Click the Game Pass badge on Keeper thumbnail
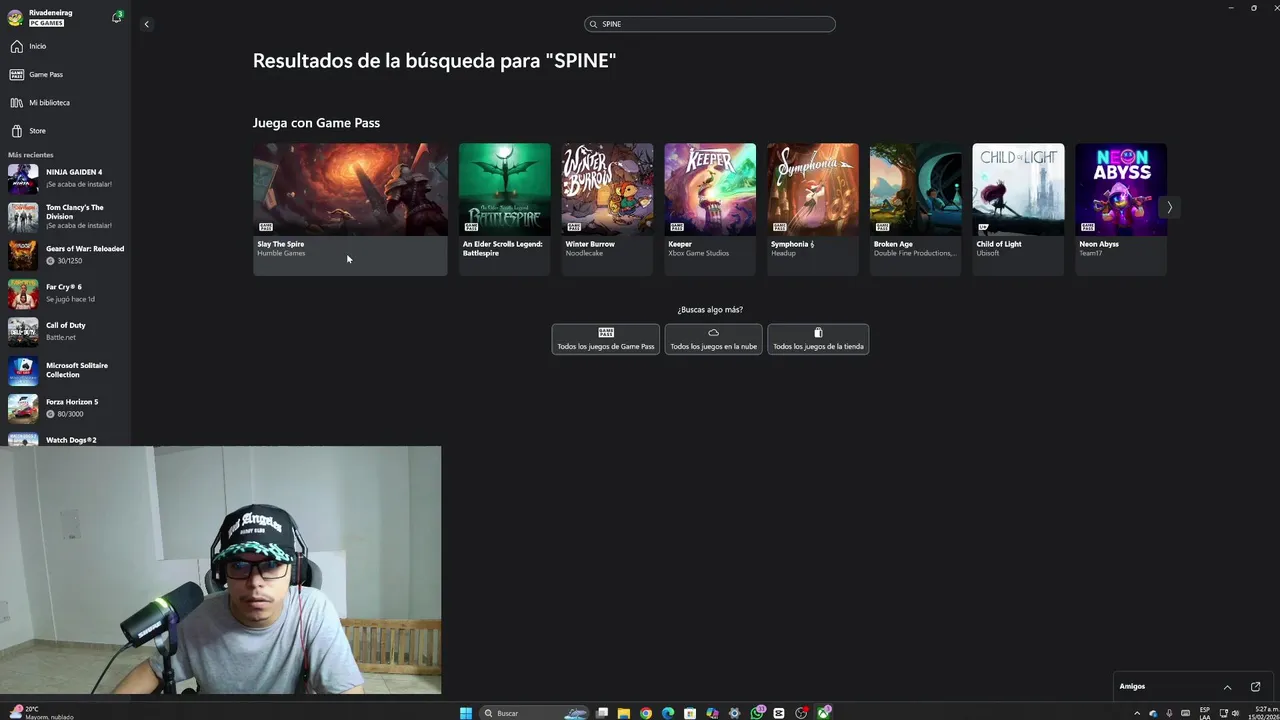This screenshot has height=720, width=1280. point(677,227)
